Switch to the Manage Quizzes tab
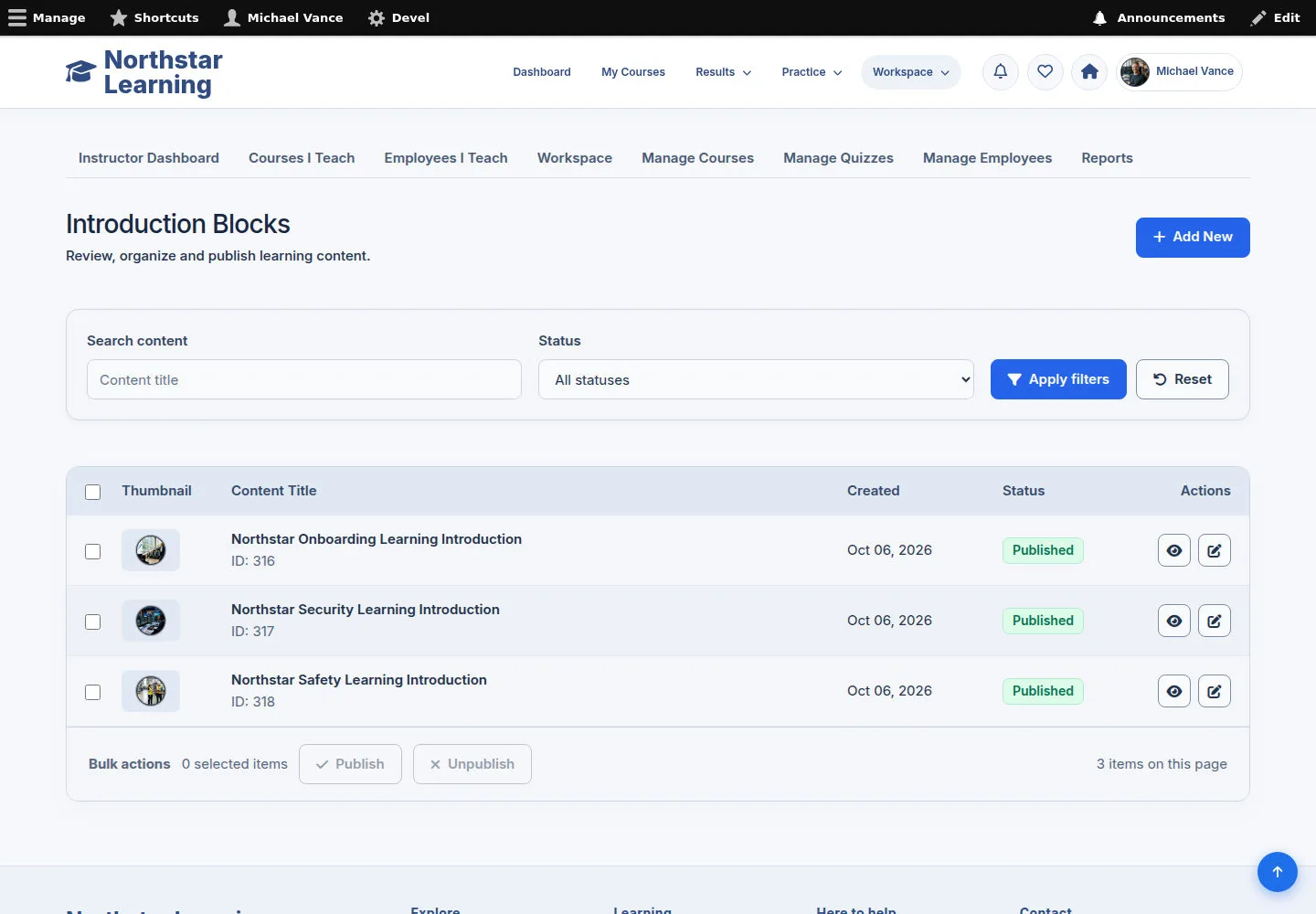Image resolution: width=1316 pixels, height=914 pixels. point(838,158)
